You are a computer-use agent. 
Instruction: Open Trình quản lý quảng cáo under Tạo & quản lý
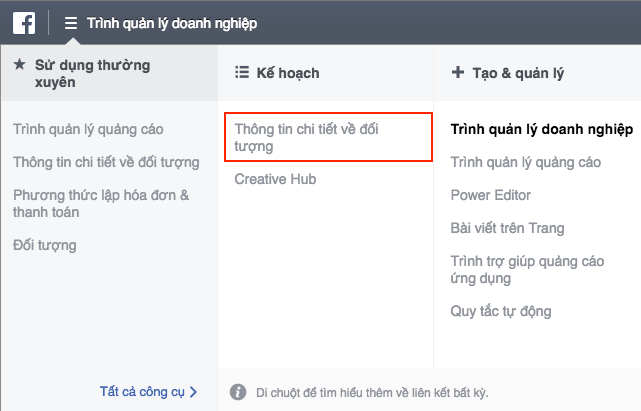[525, 162]
